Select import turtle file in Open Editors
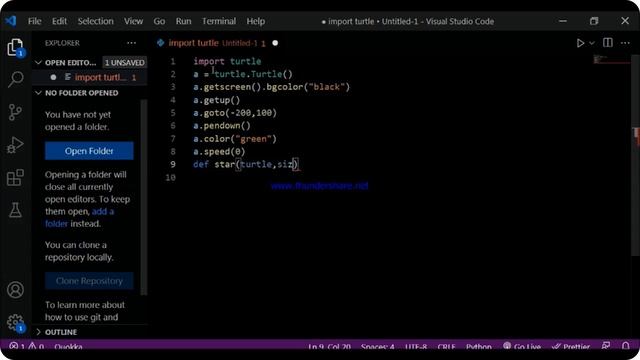Viewport: 640px width, 360px height. (x=90, y=77)
